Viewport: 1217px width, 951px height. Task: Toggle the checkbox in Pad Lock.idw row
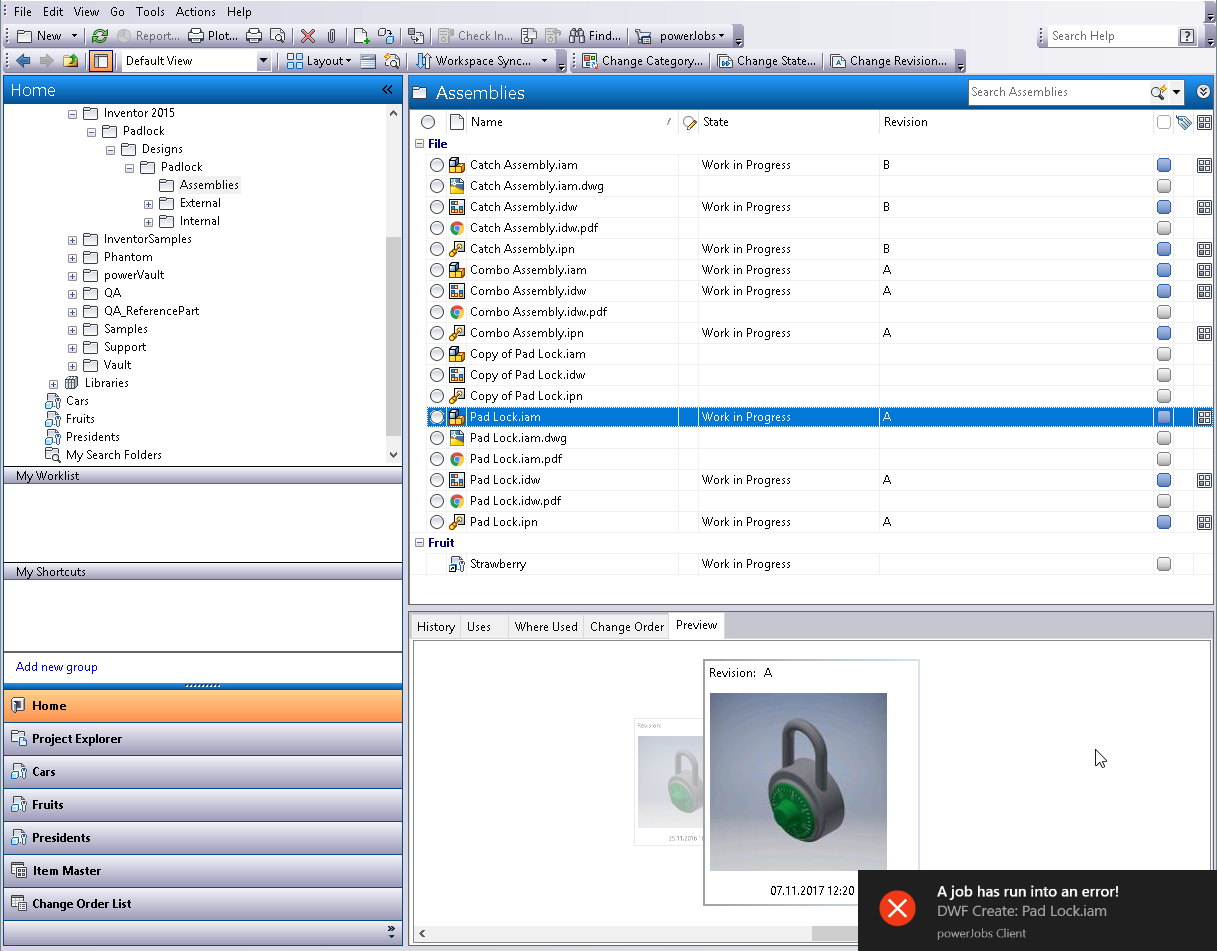[1164, 480]
